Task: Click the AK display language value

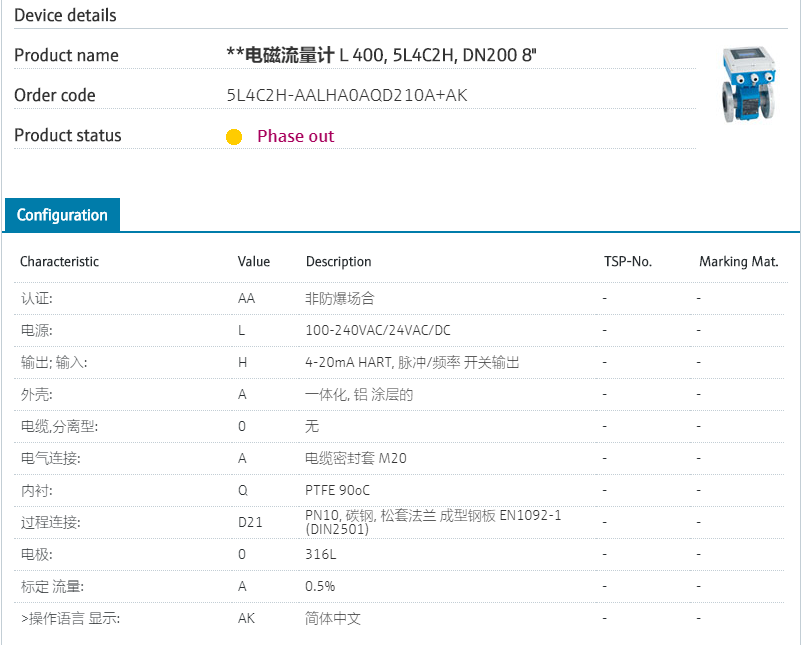Action: (246, 618)
